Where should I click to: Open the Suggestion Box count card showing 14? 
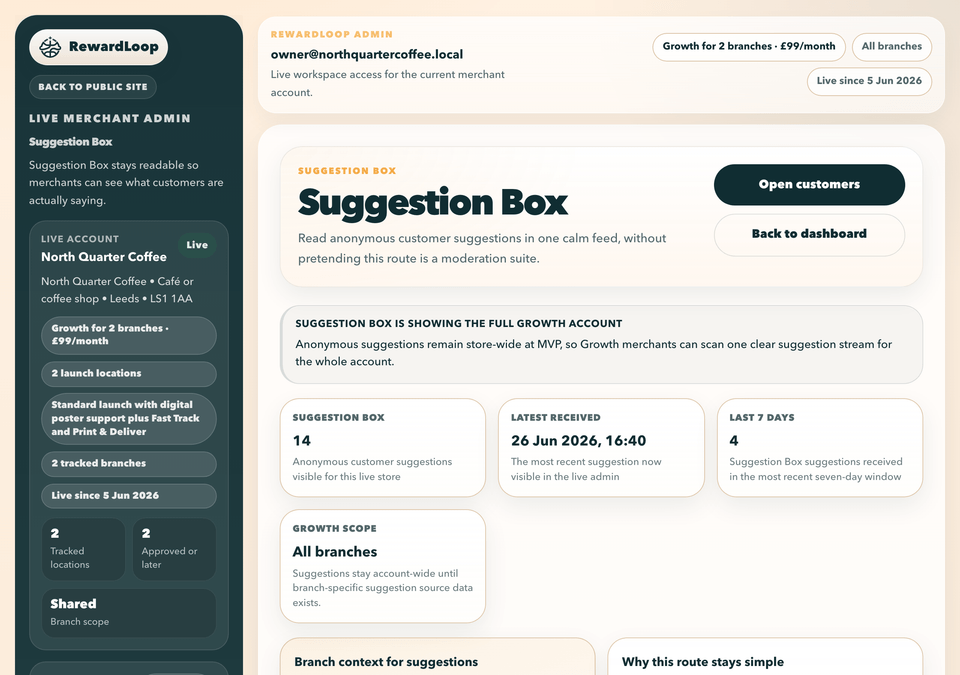(383, 448)
